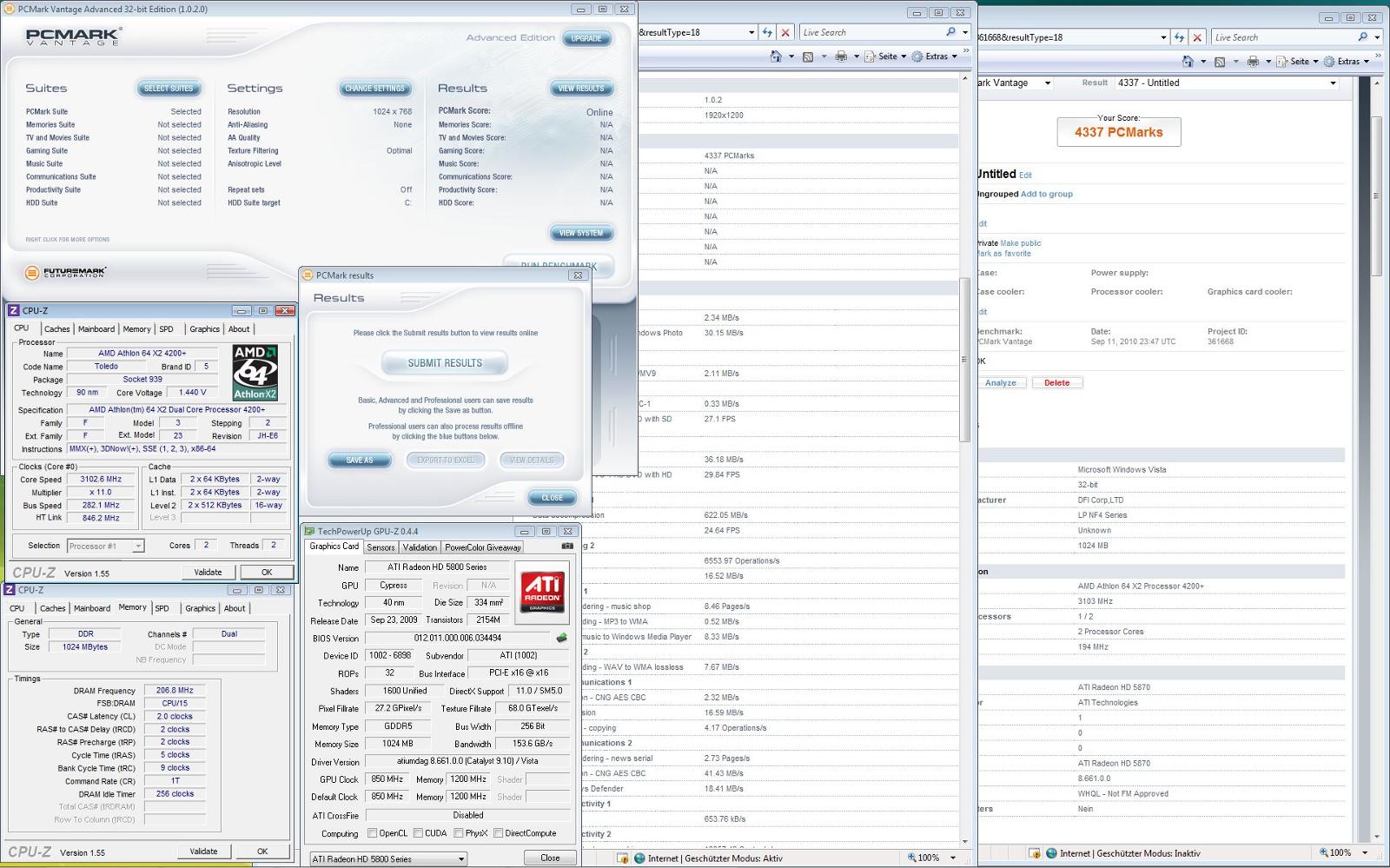1390x868 pixels.
Task: Open zoom level dropdown in middle browser status bar
Action: 952,858
